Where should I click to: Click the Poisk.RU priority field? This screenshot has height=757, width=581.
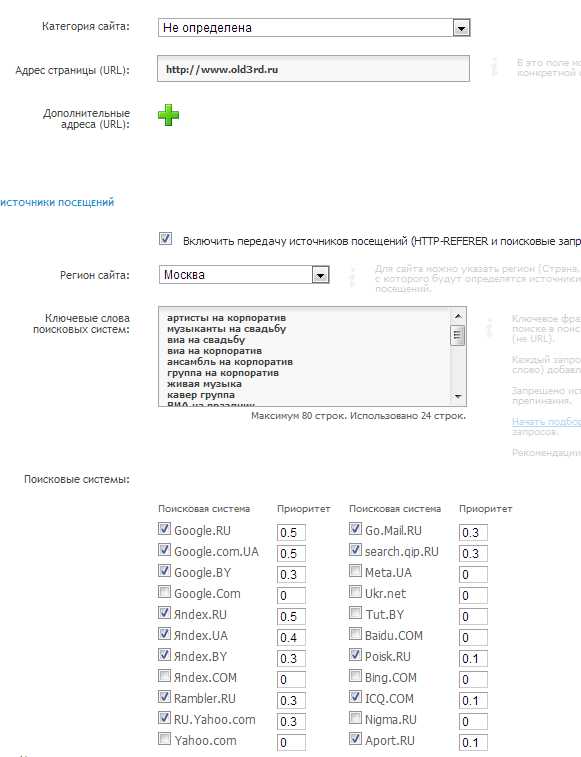click(x=473, y=659)
